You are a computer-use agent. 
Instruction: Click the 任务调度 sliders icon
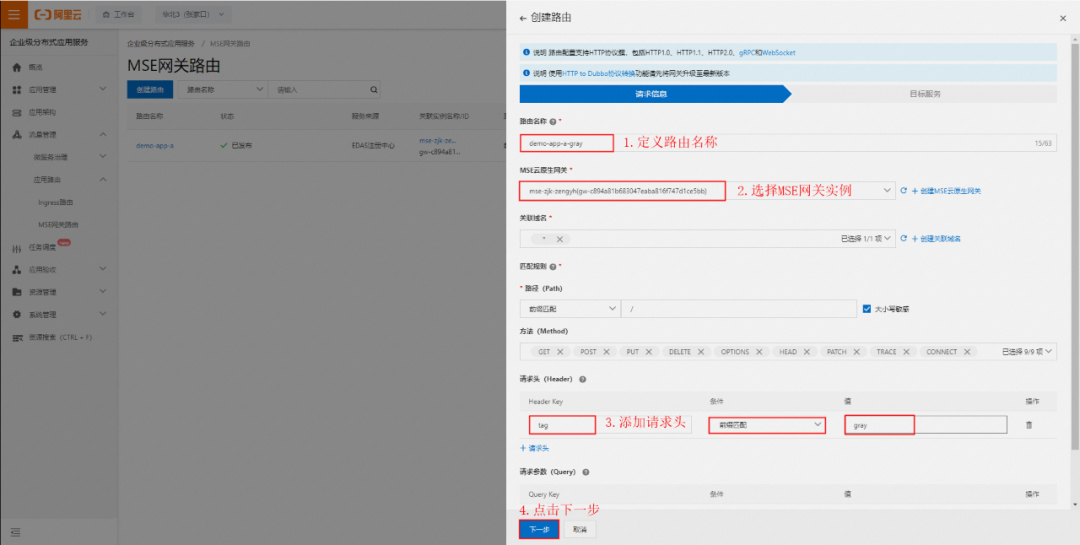tap(17, 247)
